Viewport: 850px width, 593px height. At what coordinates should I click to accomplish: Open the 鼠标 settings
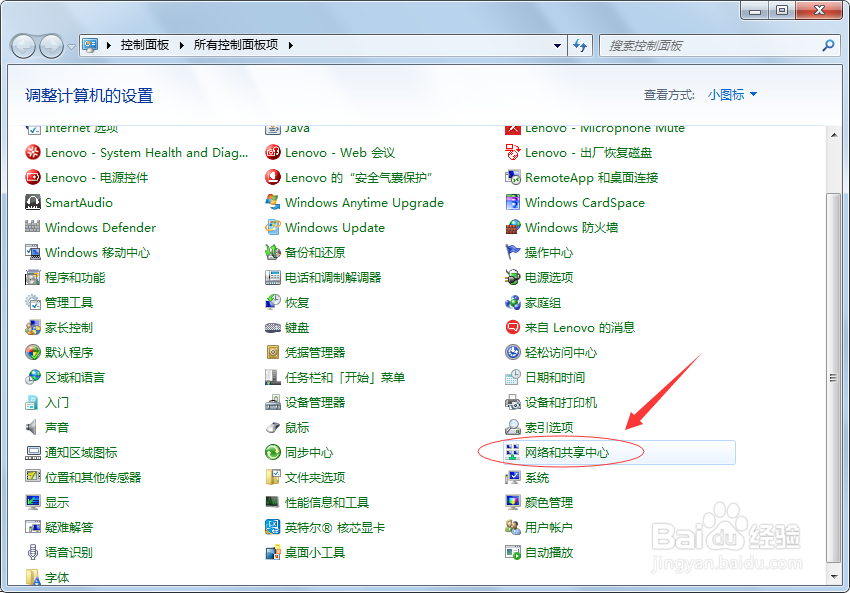[x=295, y=427]
